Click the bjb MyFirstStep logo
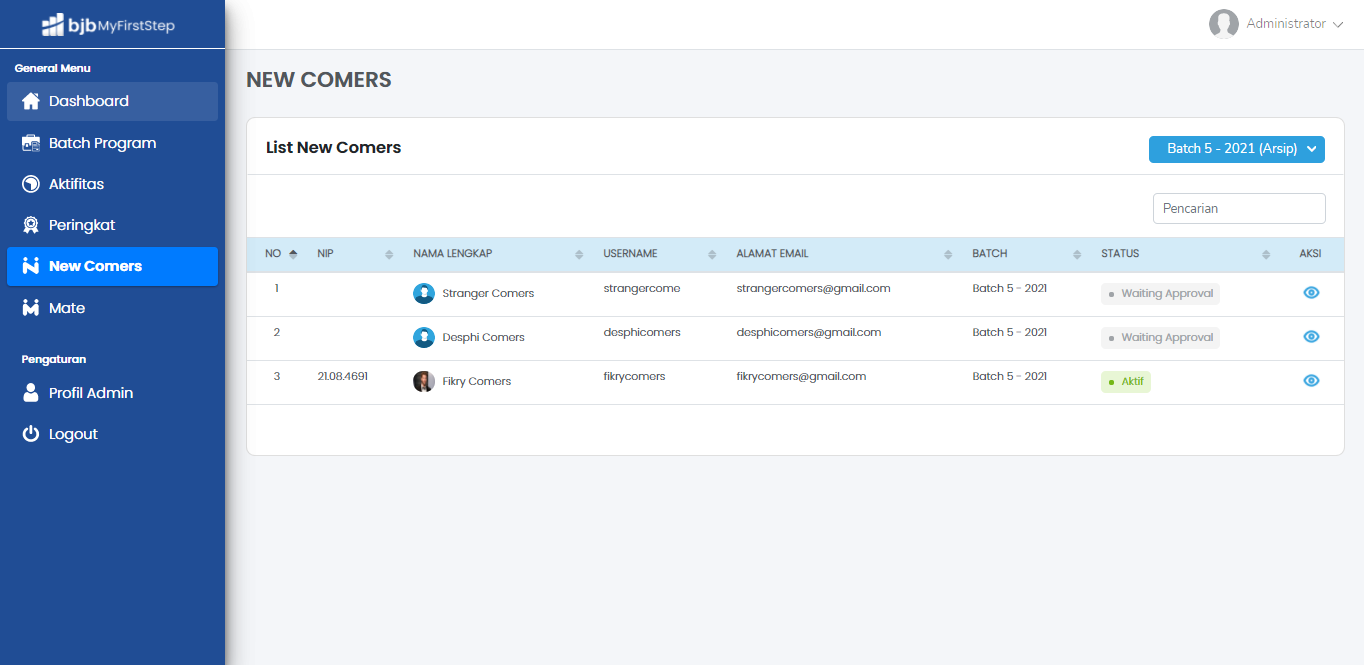 tap(108, 25)
